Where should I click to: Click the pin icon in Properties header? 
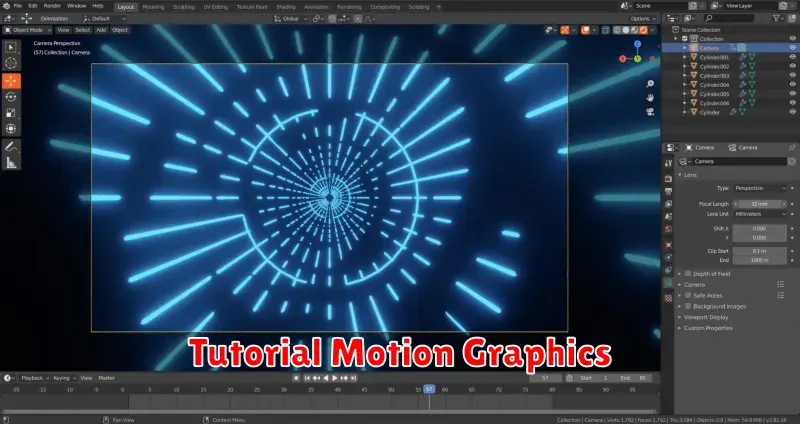[x=792, y=147]
